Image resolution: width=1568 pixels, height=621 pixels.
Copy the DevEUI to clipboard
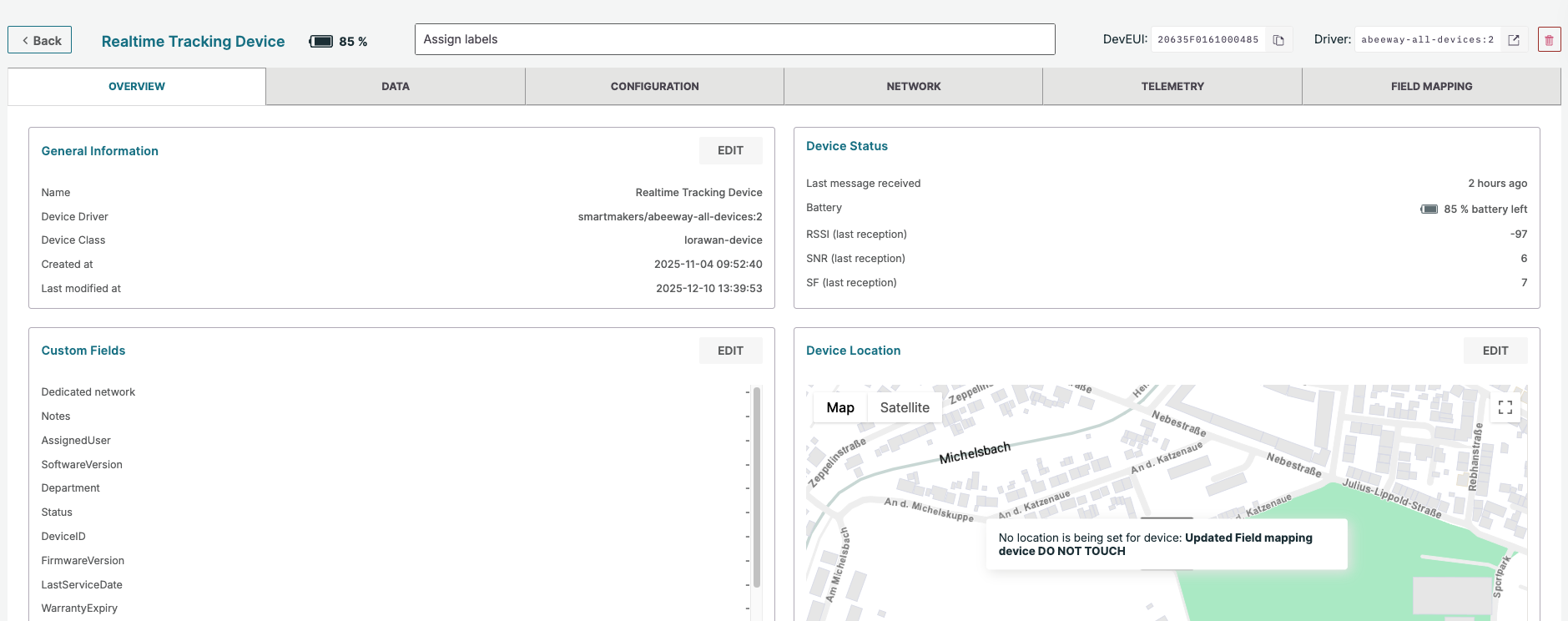1278,40
